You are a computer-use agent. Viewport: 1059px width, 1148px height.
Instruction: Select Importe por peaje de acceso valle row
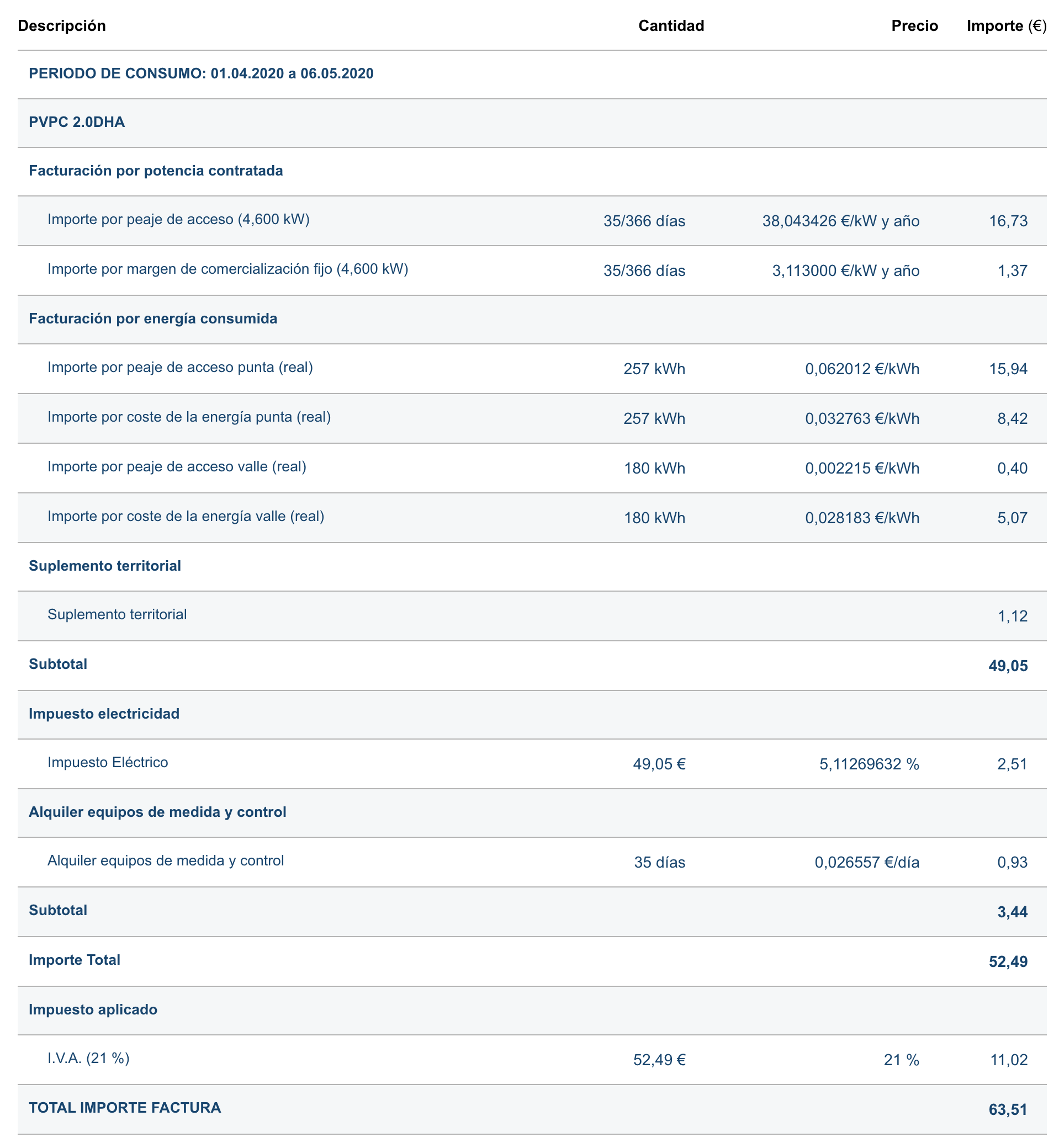[x=532, y=468]
